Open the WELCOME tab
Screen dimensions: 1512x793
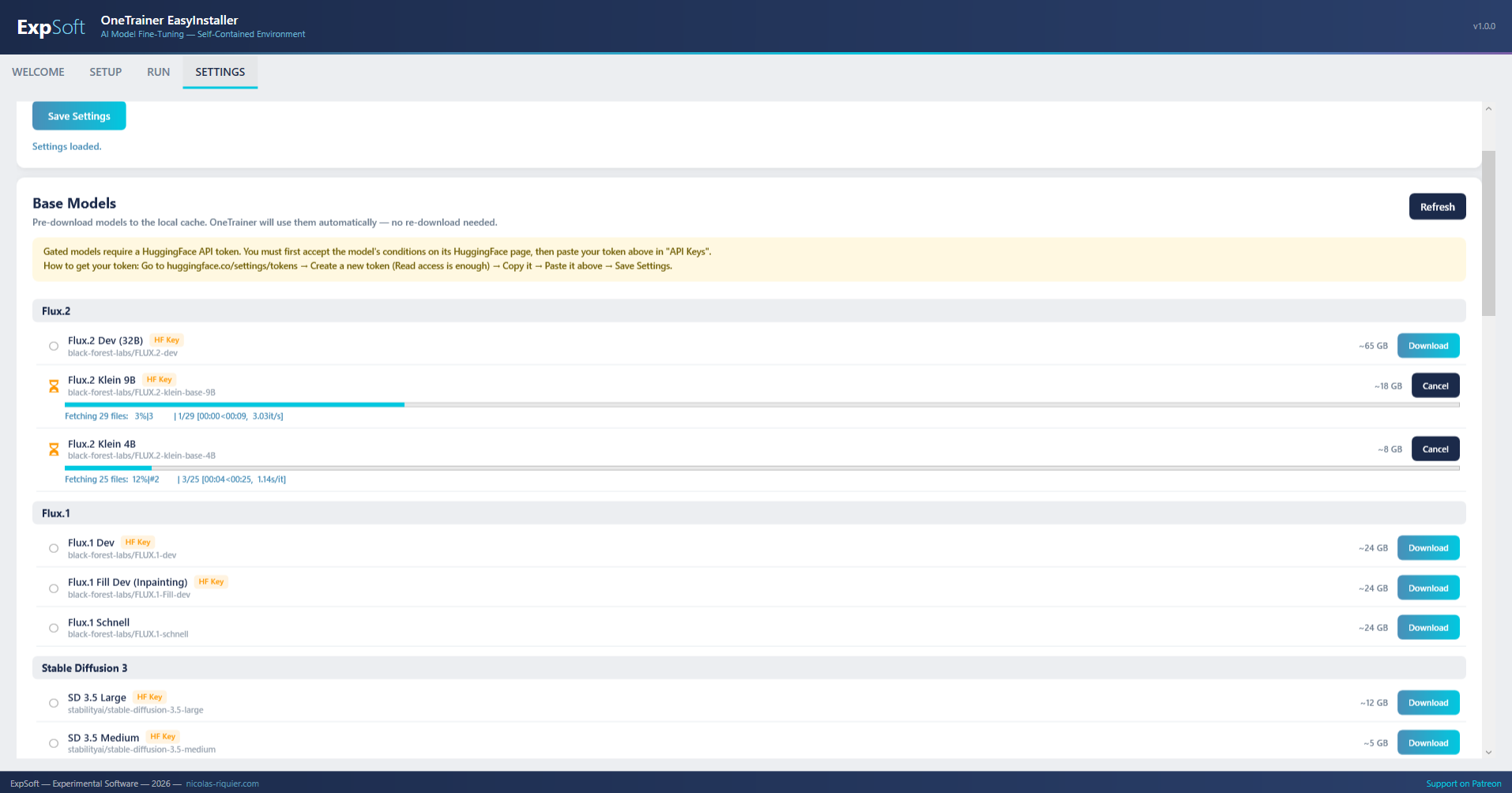click(x=38, y=72)
